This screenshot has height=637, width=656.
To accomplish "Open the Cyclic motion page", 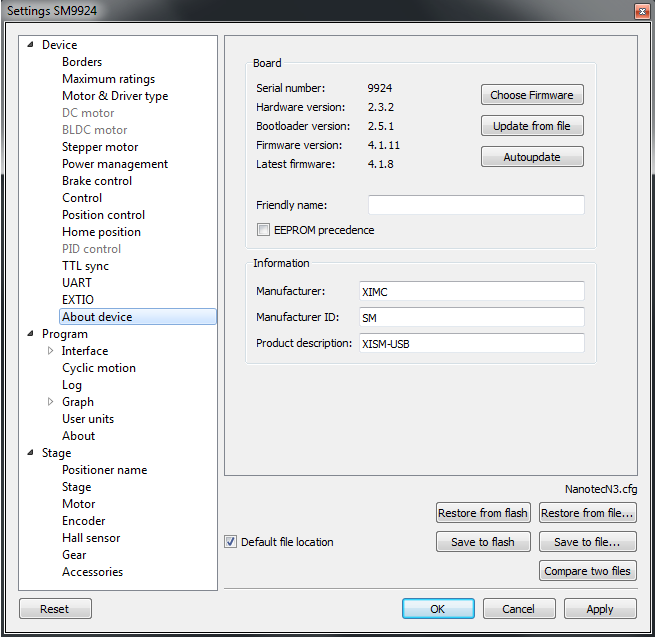I will (99, 368).
